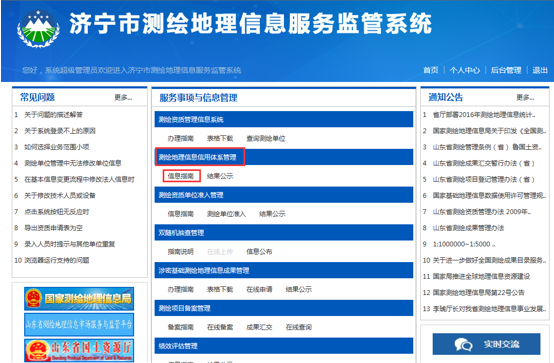Image resolution: width=554 pixels, height=363 pixels.
Task: Open 办理指南 under 涉密基础测绘地理信息成果管理
Action: [181, 289]
